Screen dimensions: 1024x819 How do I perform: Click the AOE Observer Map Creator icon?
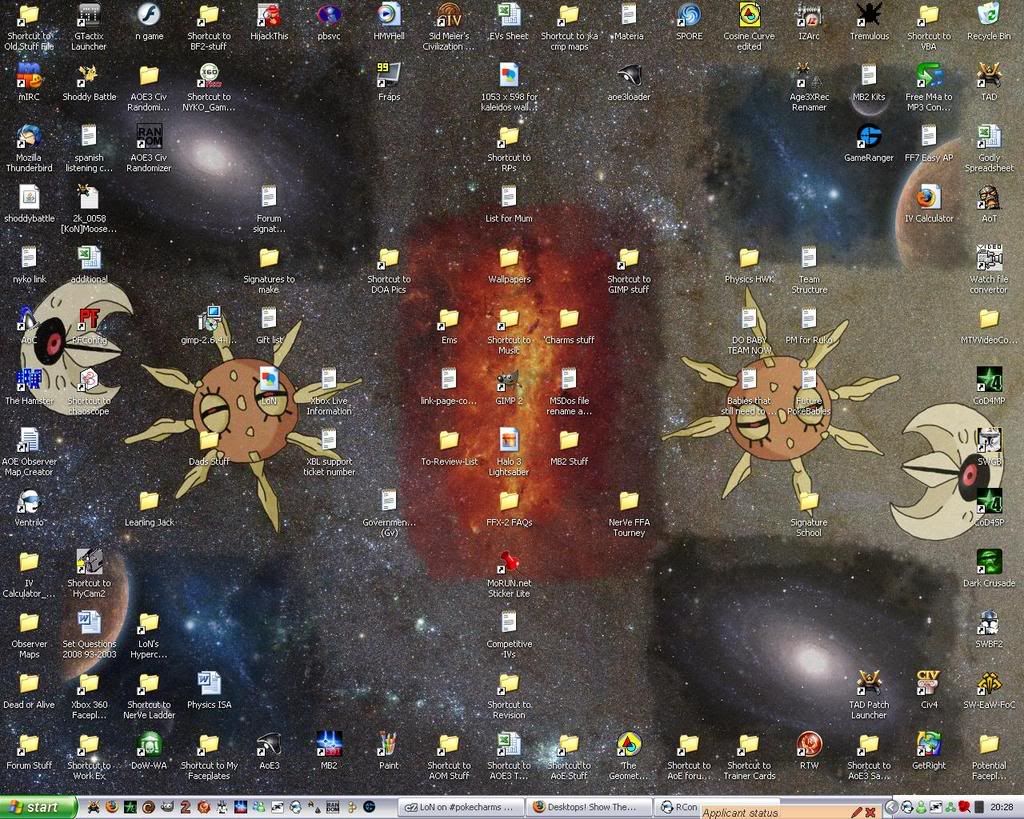29,440
